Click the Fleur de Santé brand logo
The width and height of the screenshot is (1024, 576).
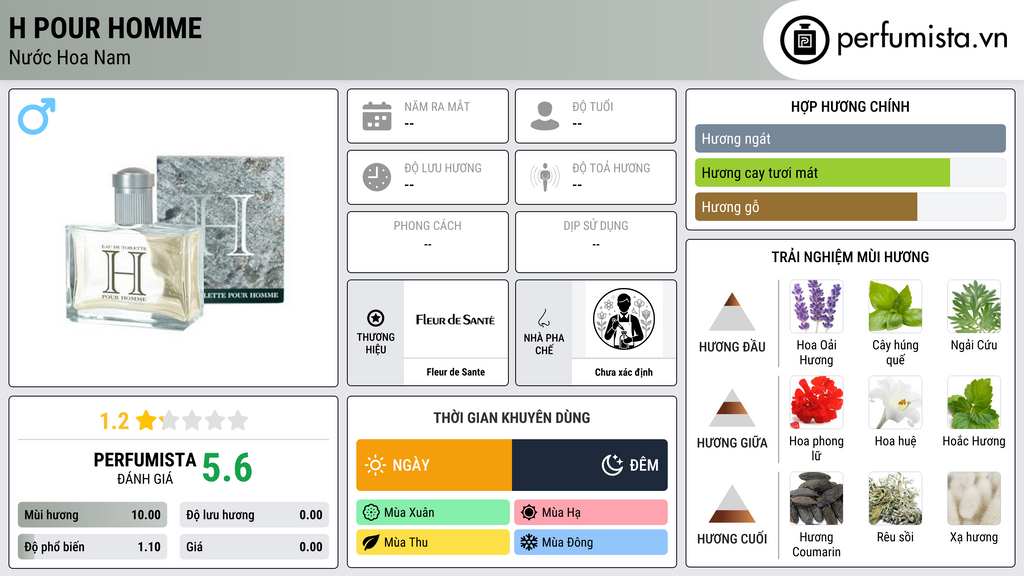click(x=455, y=319)
